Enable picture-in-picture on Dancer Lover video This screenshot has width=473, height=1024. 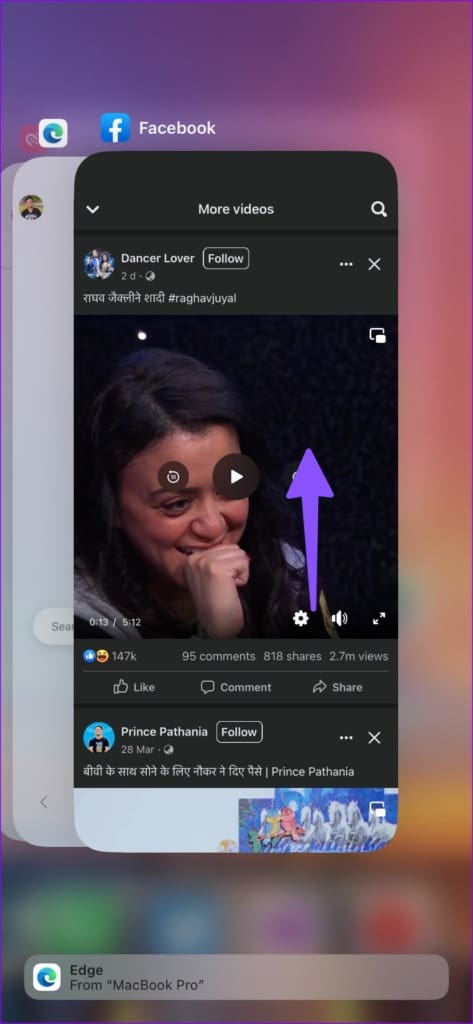tap(378, 336)
